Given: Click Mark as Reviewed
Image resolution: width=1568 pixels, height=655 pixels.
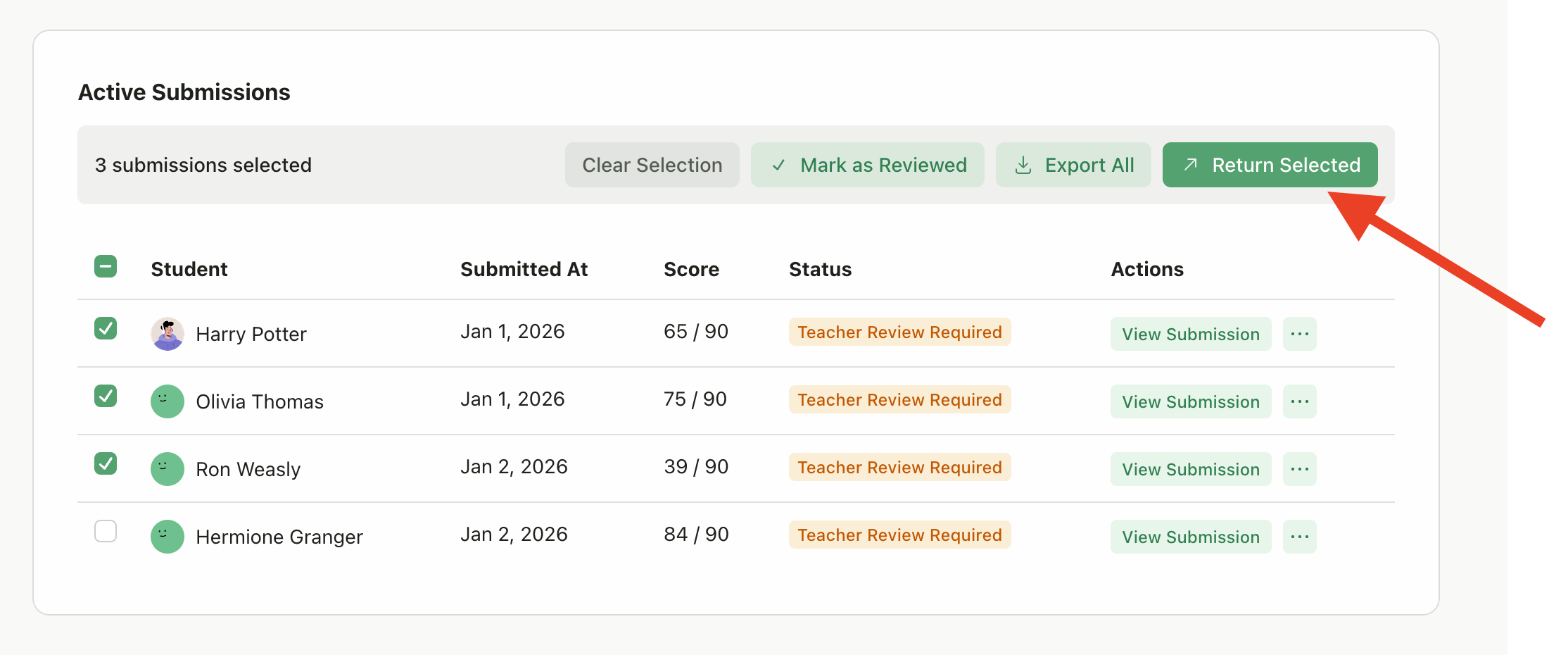Looking at the screenshot, I should pyautogui.click(x=868, y=165).
